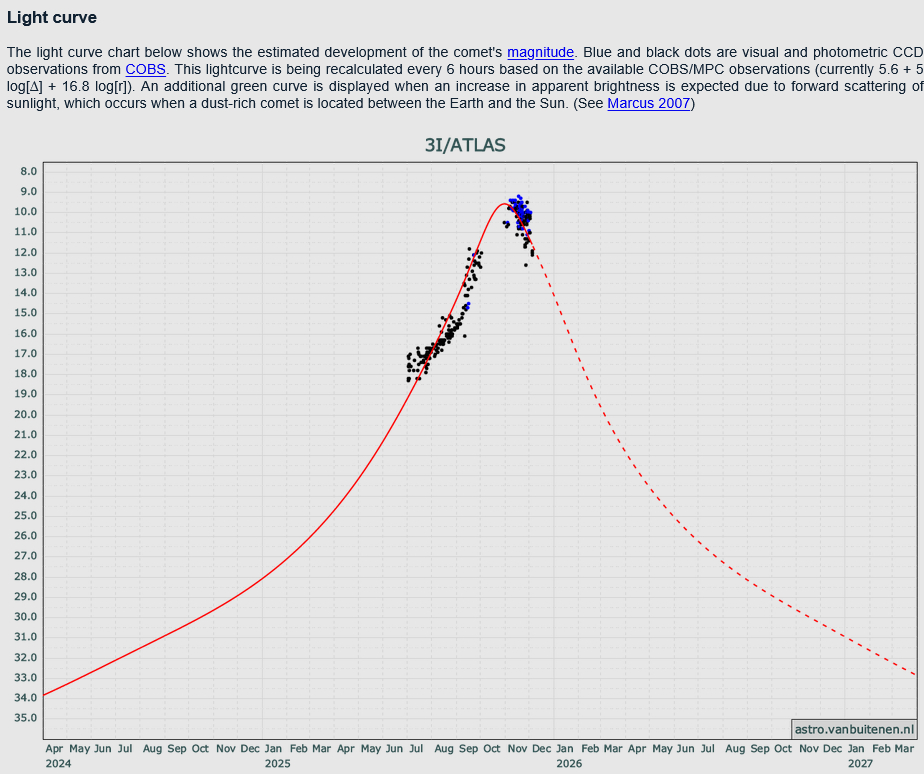
Task: Click the 10.0 label on the magnitude axis
Action: click(27, 212)
